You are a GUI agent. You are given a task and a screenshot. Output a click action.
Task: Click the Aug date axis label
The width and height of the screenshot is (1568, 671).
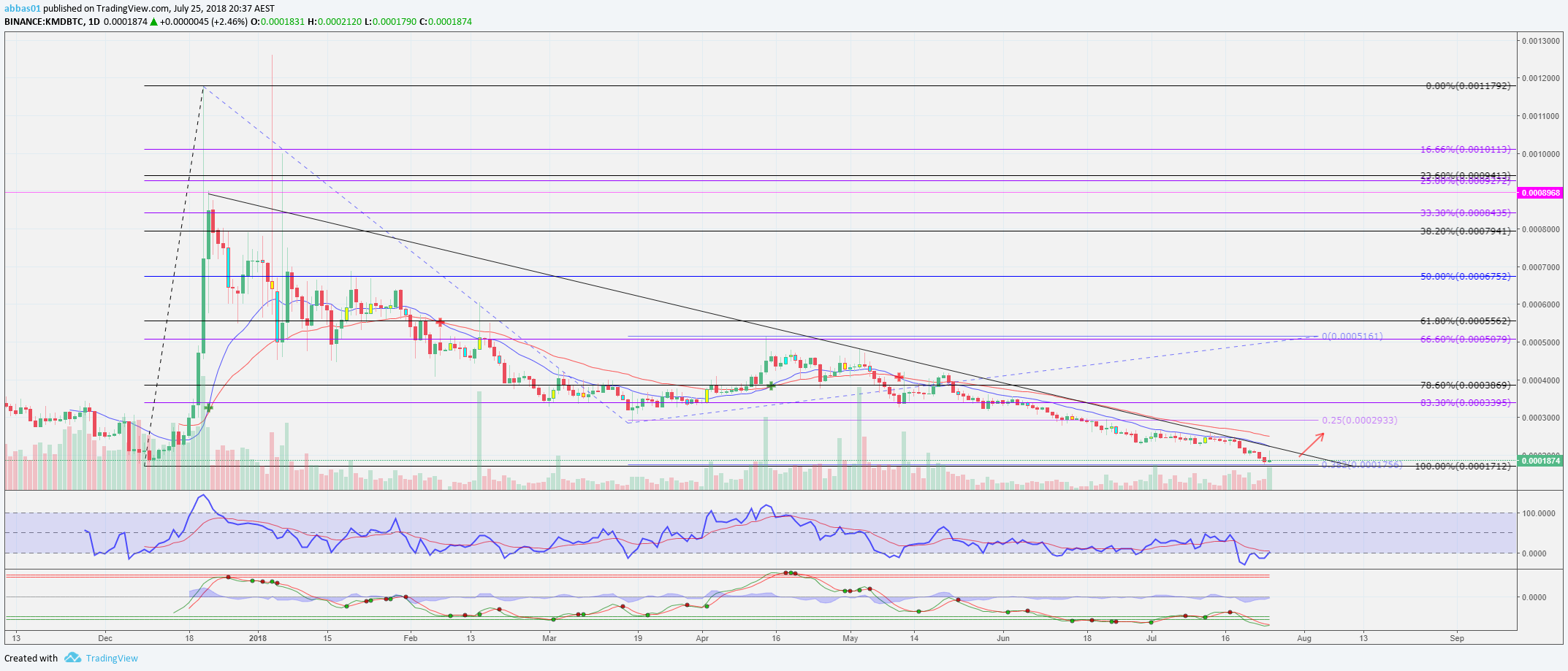point(1304,638)
